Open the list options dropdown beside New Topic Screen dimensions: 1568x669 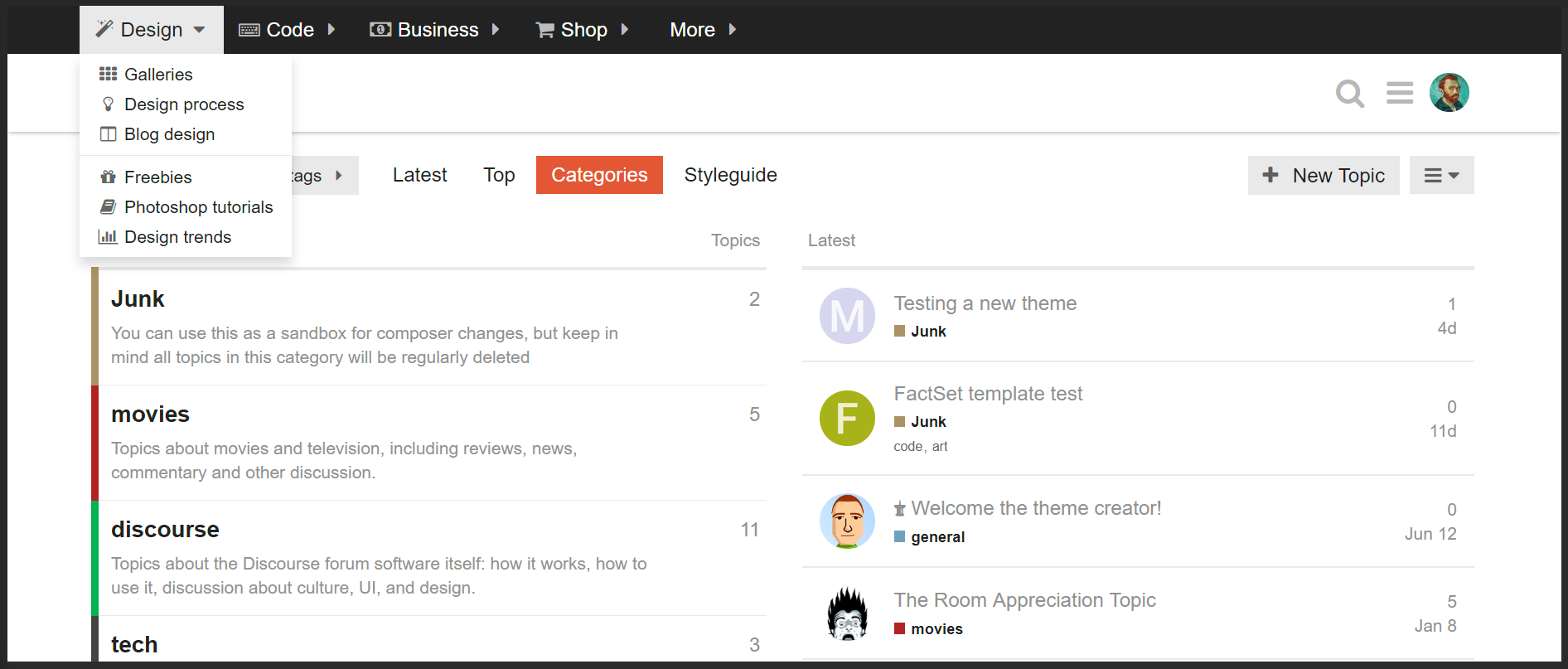point(1441,176)
